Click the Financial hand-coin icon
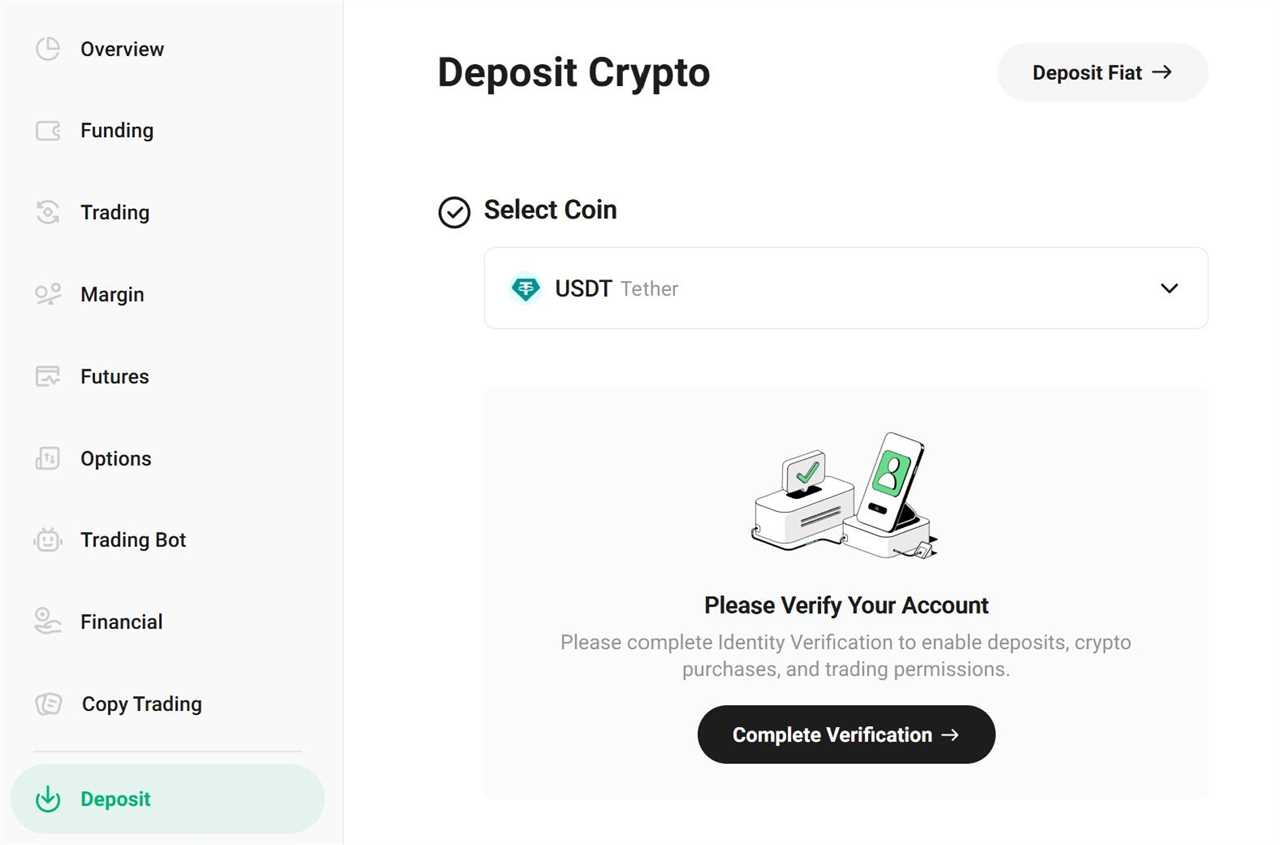Screen dimensions: 1280x845 [x=48, y=621]
